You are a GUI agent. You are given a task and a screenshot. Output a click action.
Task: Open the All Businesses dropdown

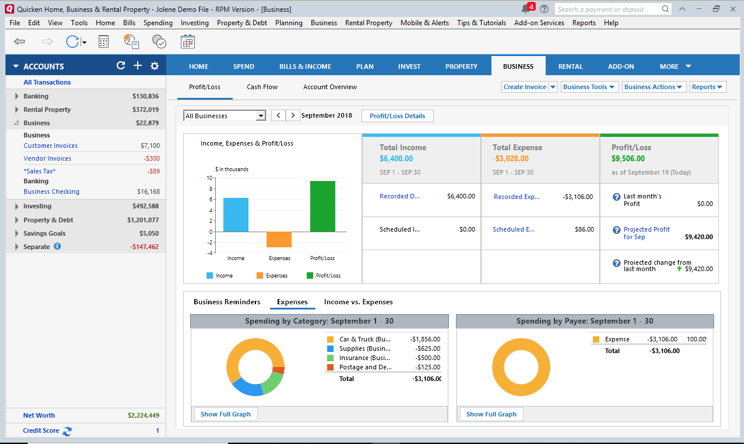coord(224,116)
